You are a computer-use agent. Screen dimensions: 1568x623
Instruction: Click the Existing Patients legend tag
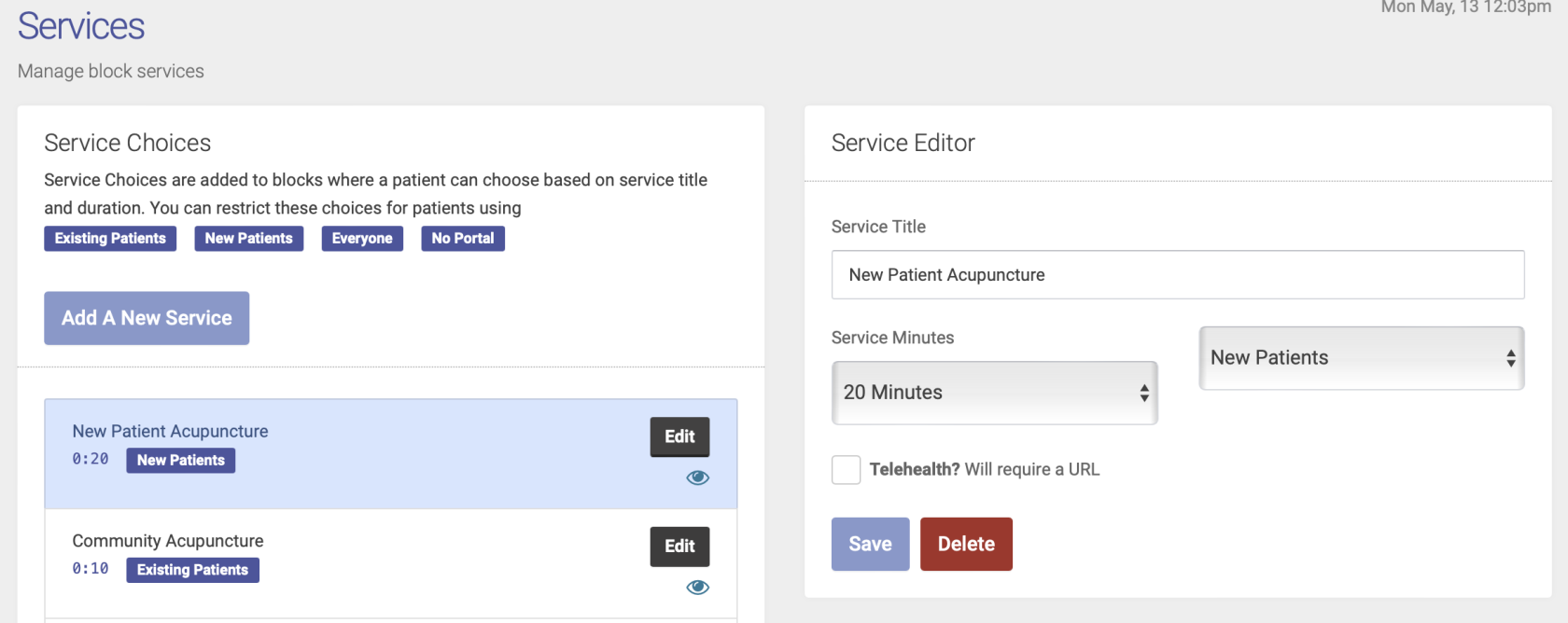[x=110, y=239]
